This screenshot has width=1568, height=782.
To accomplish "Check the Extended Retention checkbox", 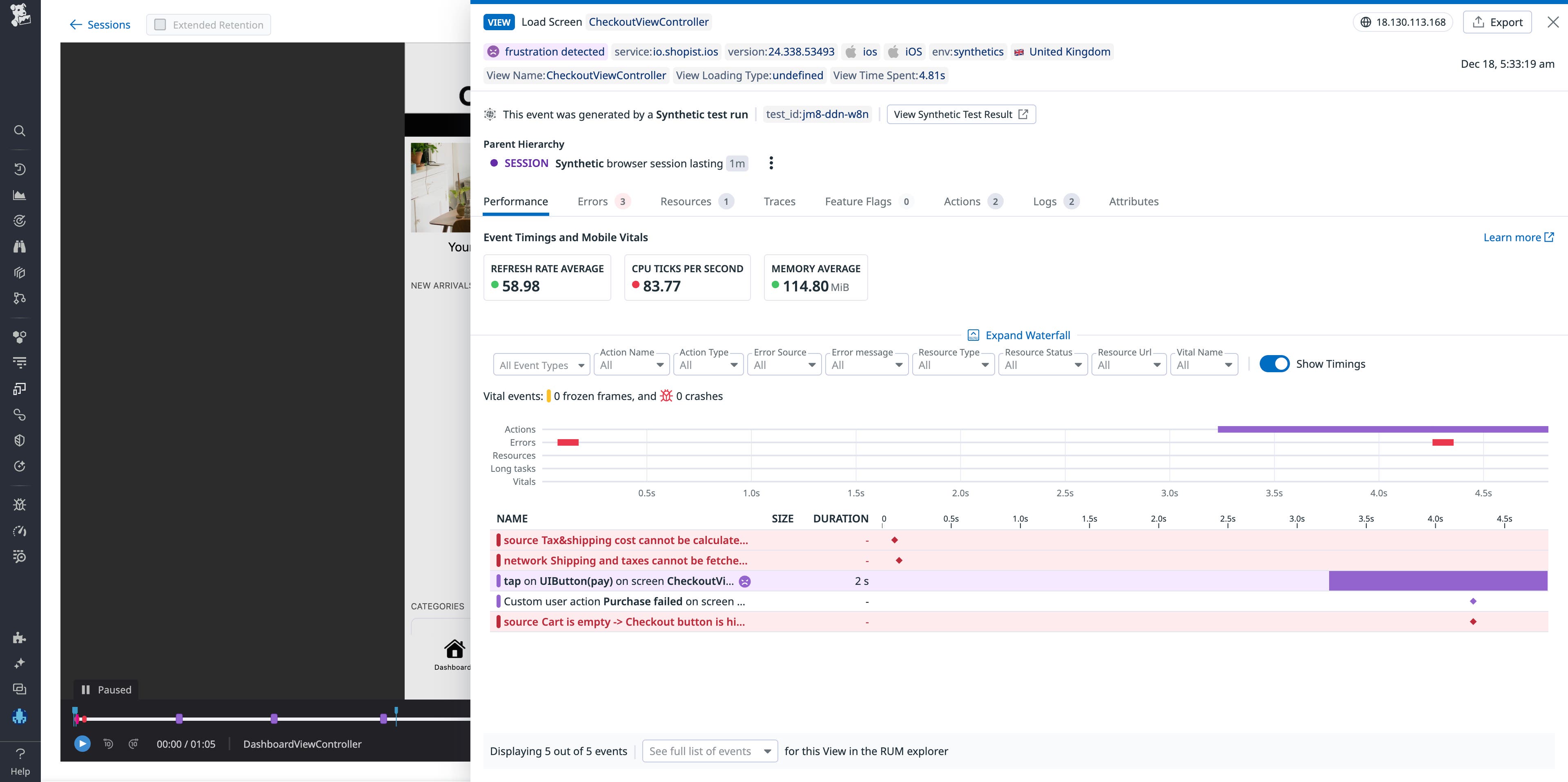I will [x=160, y=24].
